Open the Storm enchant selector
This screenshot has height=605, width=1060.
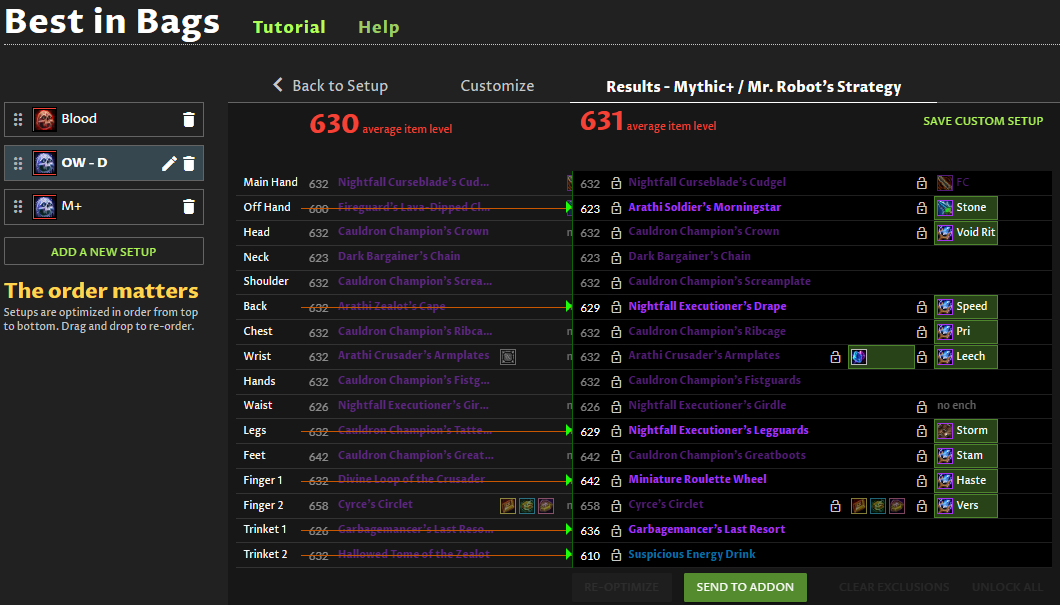point(965,431)
